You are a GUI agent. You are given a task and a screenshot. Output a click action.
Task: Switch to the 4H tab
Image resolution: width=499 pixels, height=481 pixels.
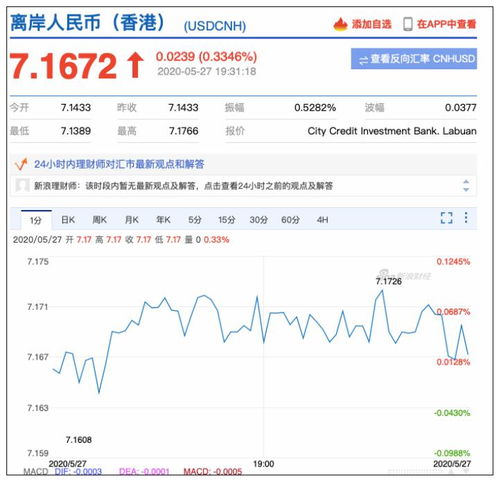[322, 220]
